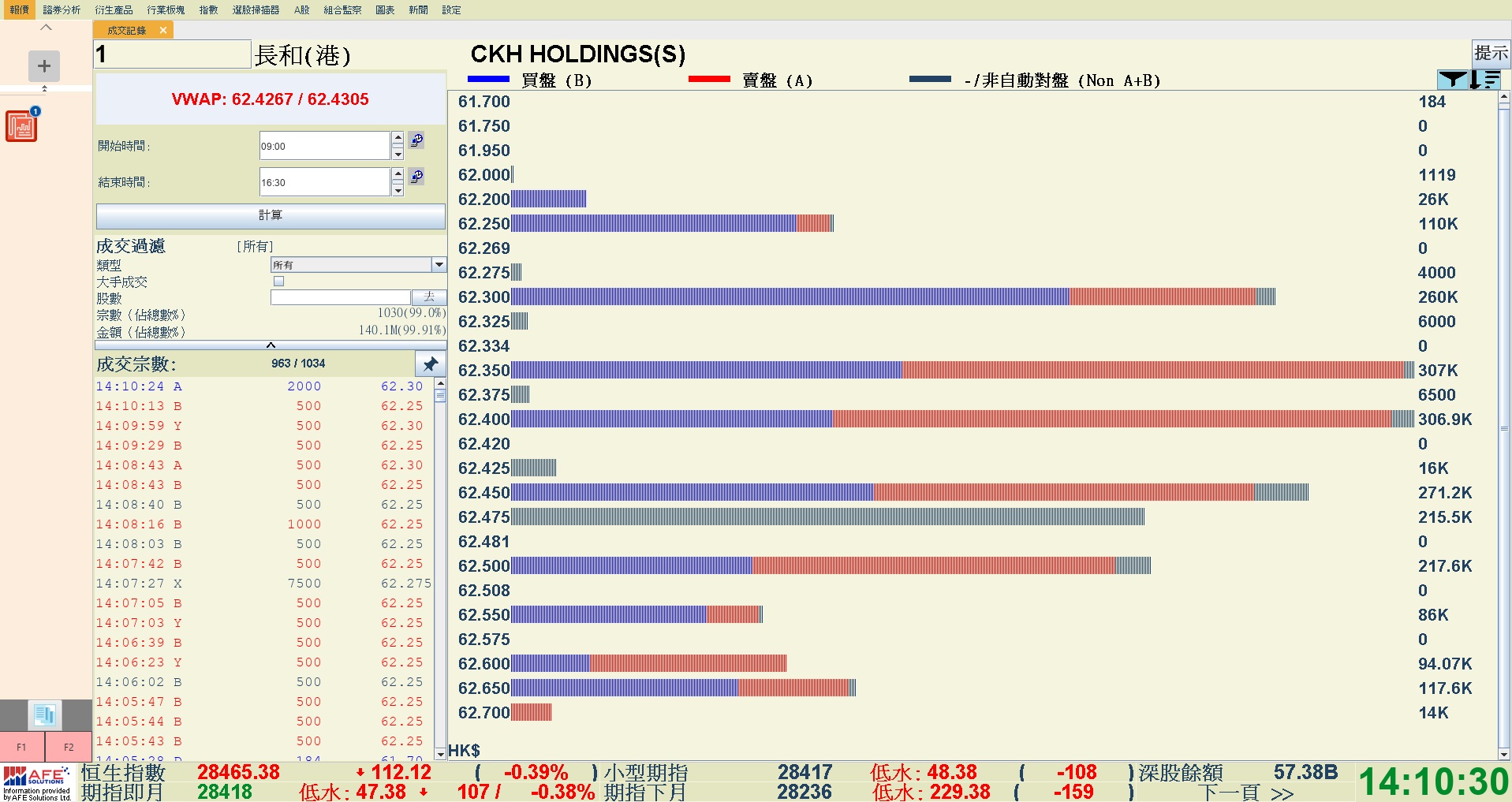
Task: Decrease 開始時間 with the down stepper
Action: coord(398,153)
